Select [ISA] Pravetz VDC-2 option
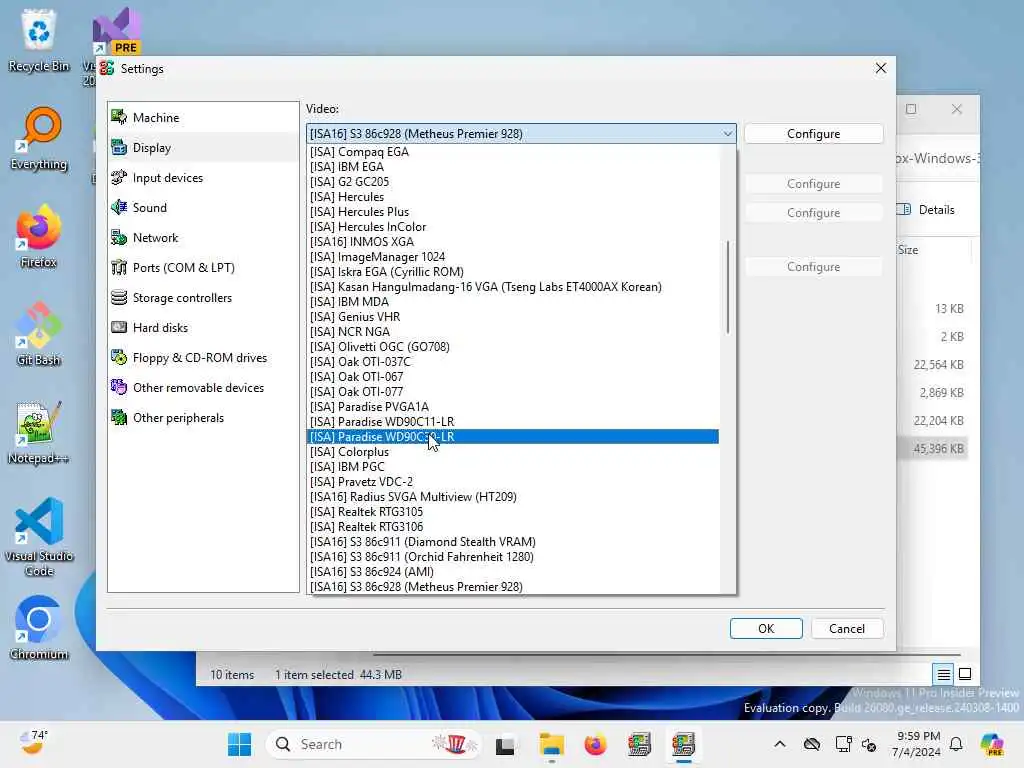This screenshot has width=1024, height=768. pyautogui.click(x=513, y=482)
